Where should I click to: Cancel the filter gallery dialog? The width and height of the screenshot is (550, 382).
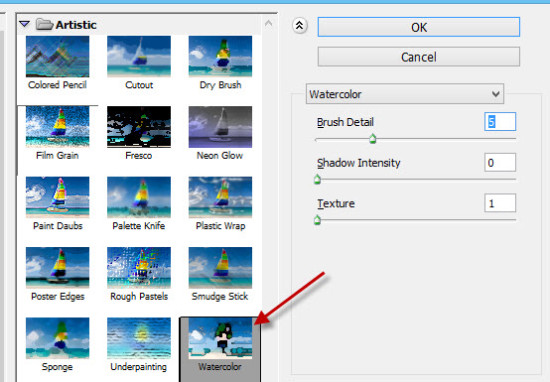[x=419, y=57]
